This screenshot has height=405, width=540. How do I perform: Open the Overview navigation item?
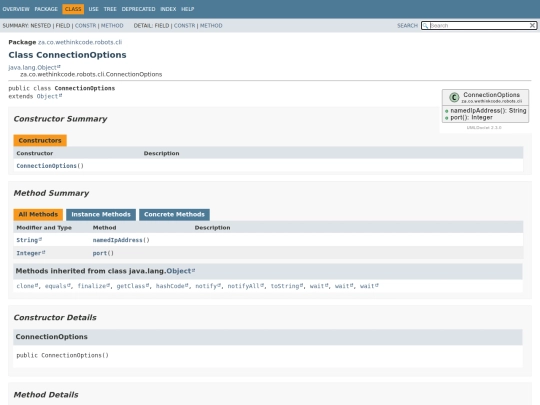tap(16, 9)
